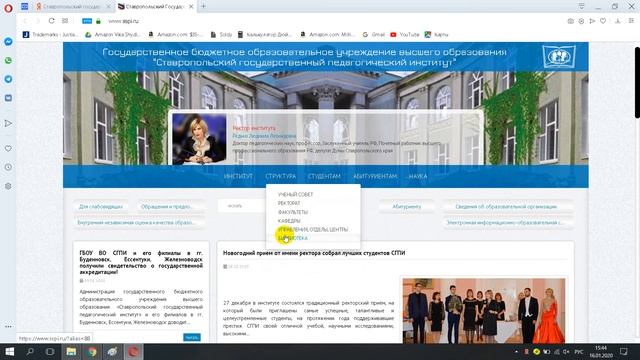Open the Speed Dial grid button
The width and height of the screenshot is (640, 360).
point(65,21)
